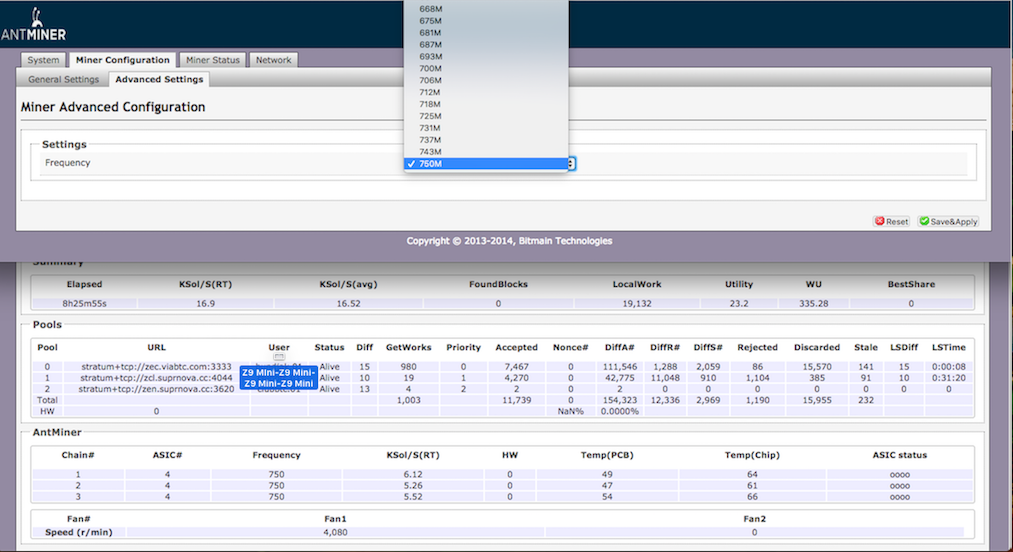
Task: Click the WU value 335.28
Action: point(813,303)
